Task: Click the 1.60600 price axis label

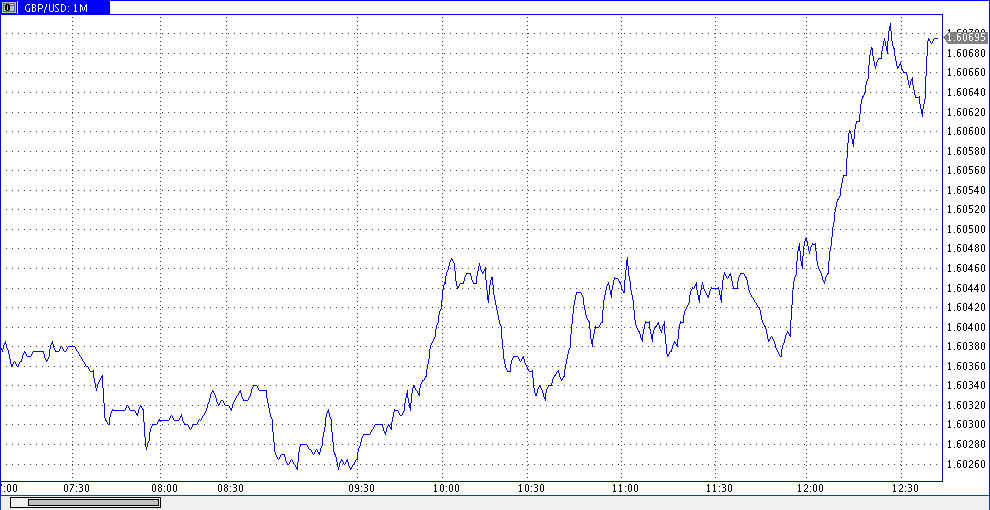Action: click(x=967, y=131)
